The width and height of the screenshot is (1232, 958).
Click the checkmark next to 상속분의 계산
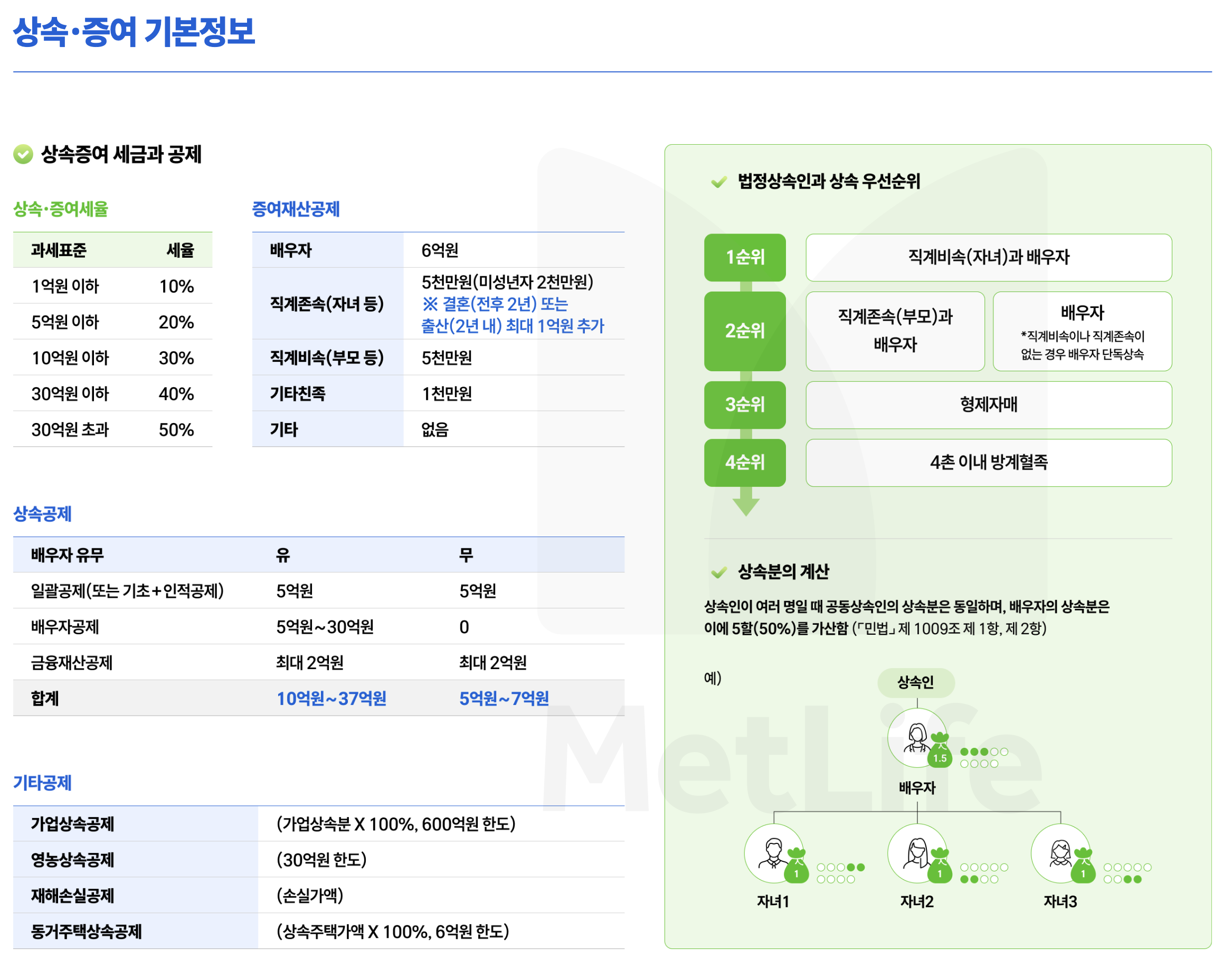coord(719,573)
